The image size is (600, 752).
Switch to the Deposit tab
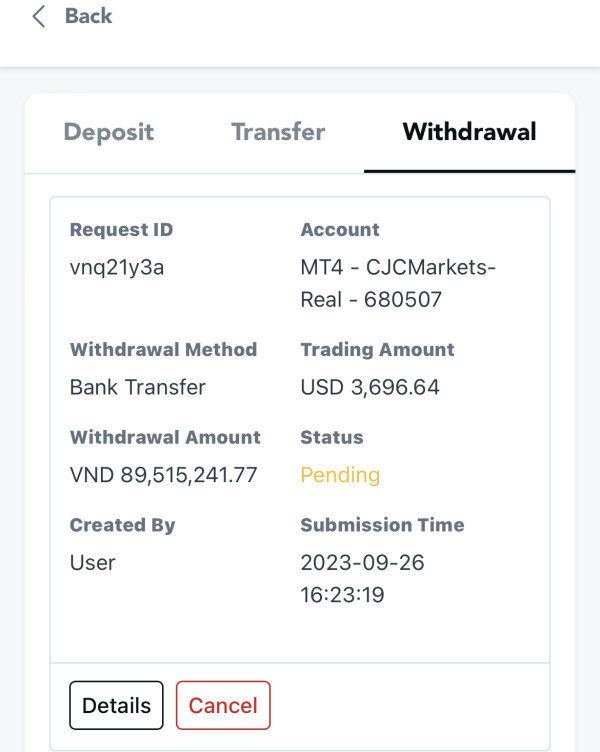(108, 132)
